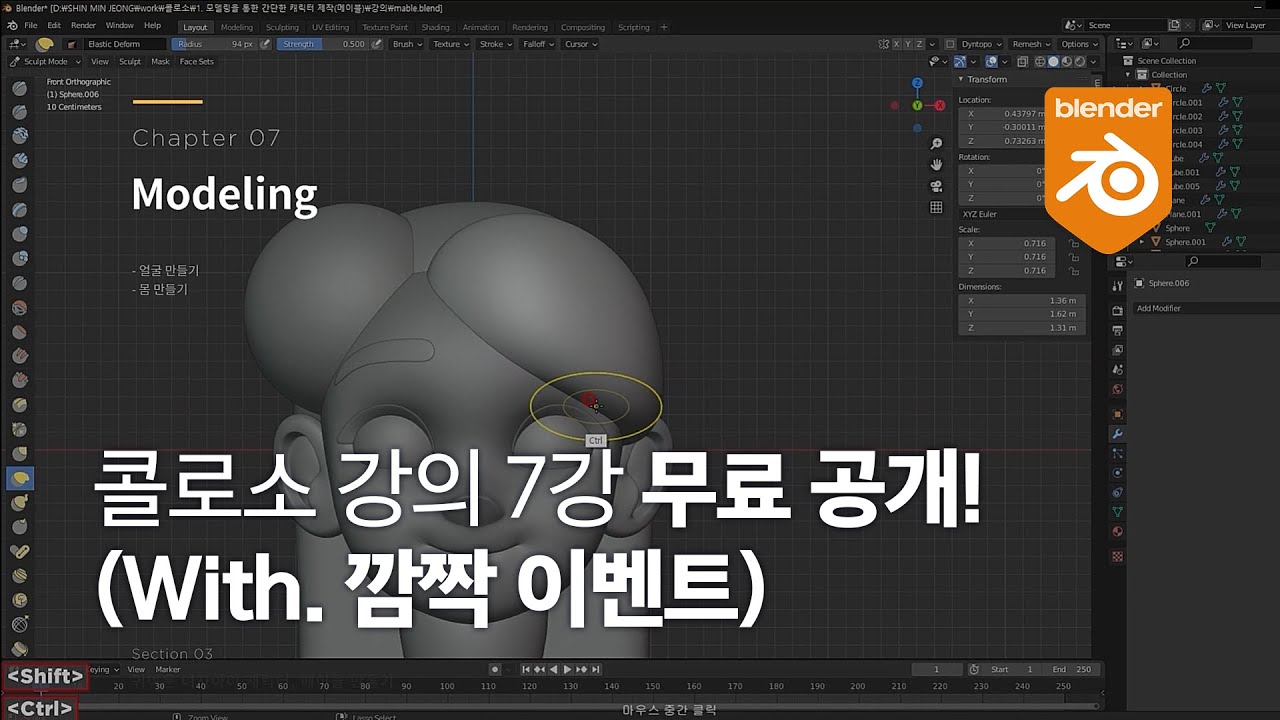Screen dimensions: 1280x720
Task: Click the symmetry butterfly icon in the header
Action: [x=883, y=44]
